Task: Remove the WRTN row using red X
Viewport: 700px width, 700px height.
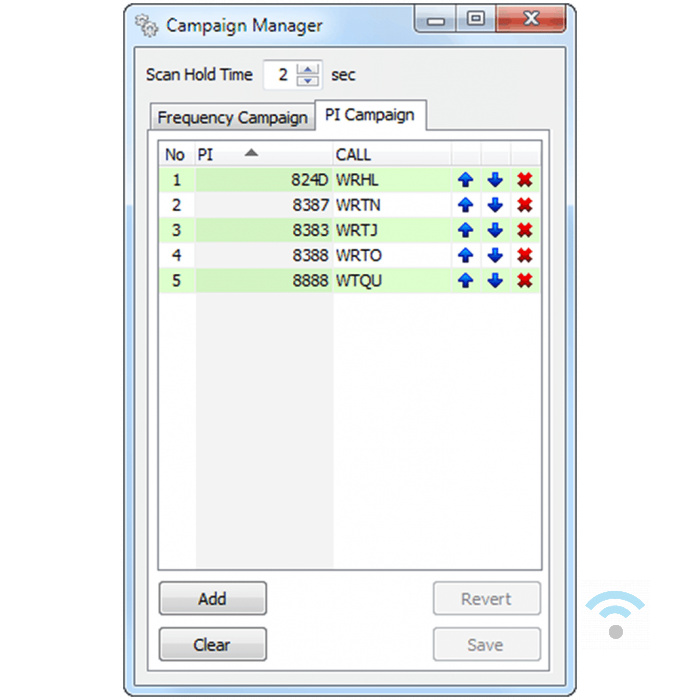Action: pyautogui.click(x=524, y=206)
